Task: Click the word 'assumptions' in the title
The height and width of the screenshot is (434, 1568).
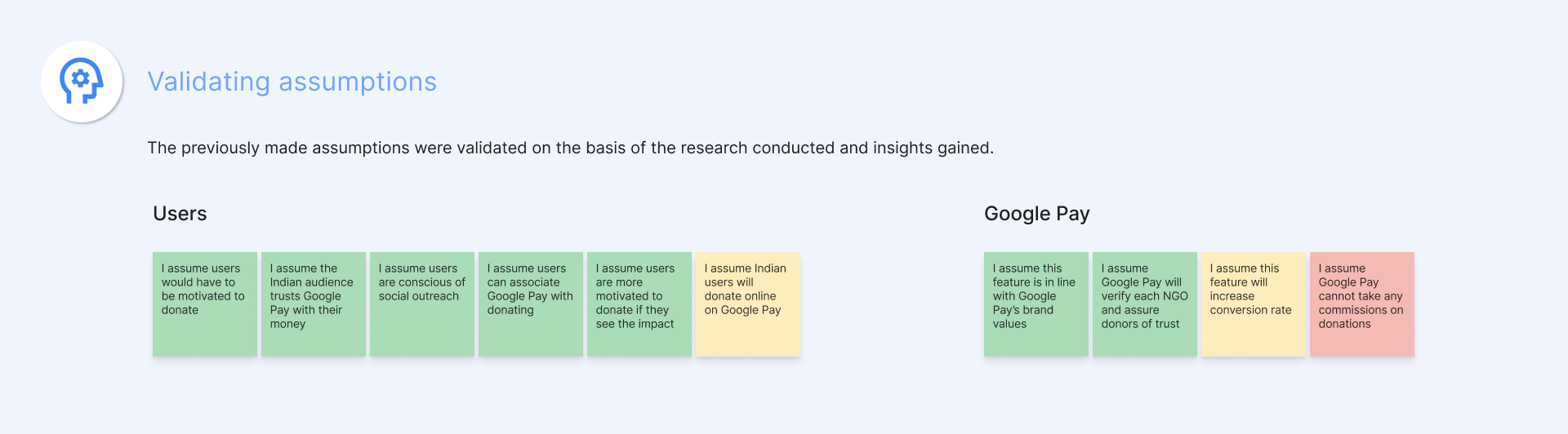Action: pyautogui.click(x=358, y=82)
